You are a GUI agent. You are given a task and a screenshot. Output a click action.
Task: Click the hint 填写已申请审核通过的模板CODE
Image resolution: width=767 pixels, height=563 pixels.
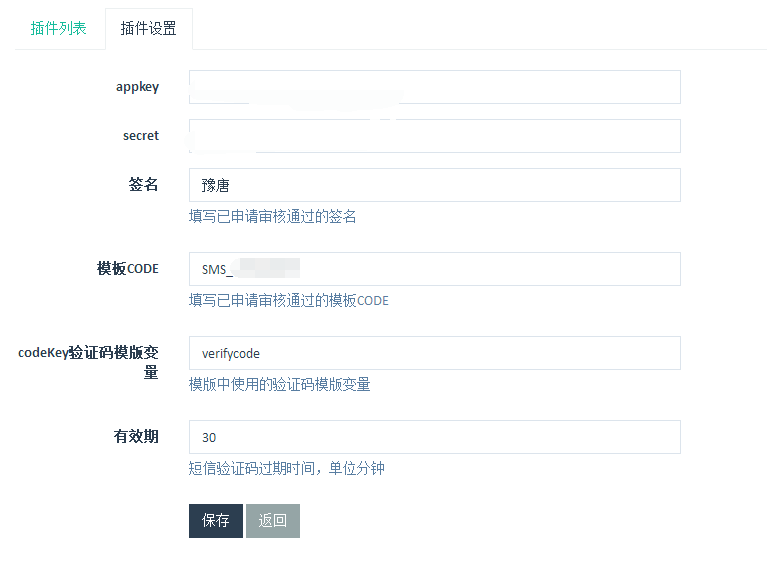pyautogui.click(x=288, y=300)
